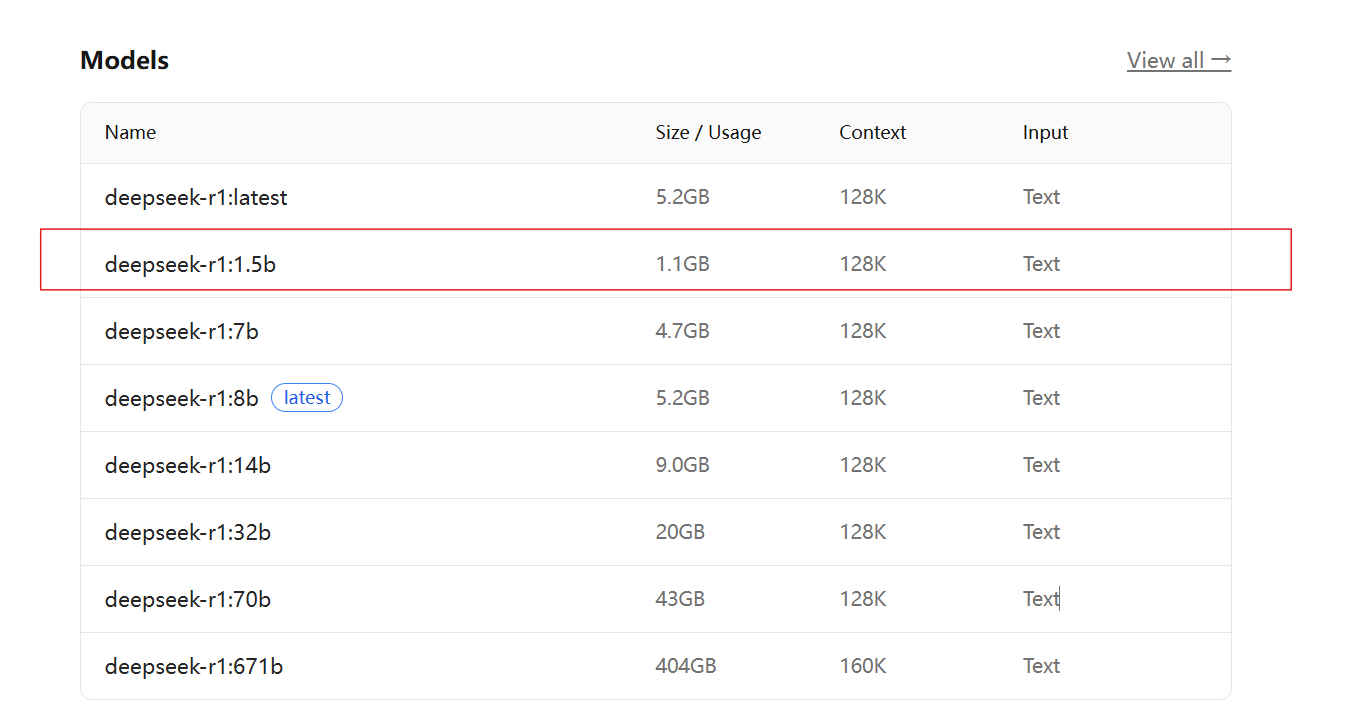
Task: Open the deepseek-r1:70b model
Action: (x=188, y=600)
